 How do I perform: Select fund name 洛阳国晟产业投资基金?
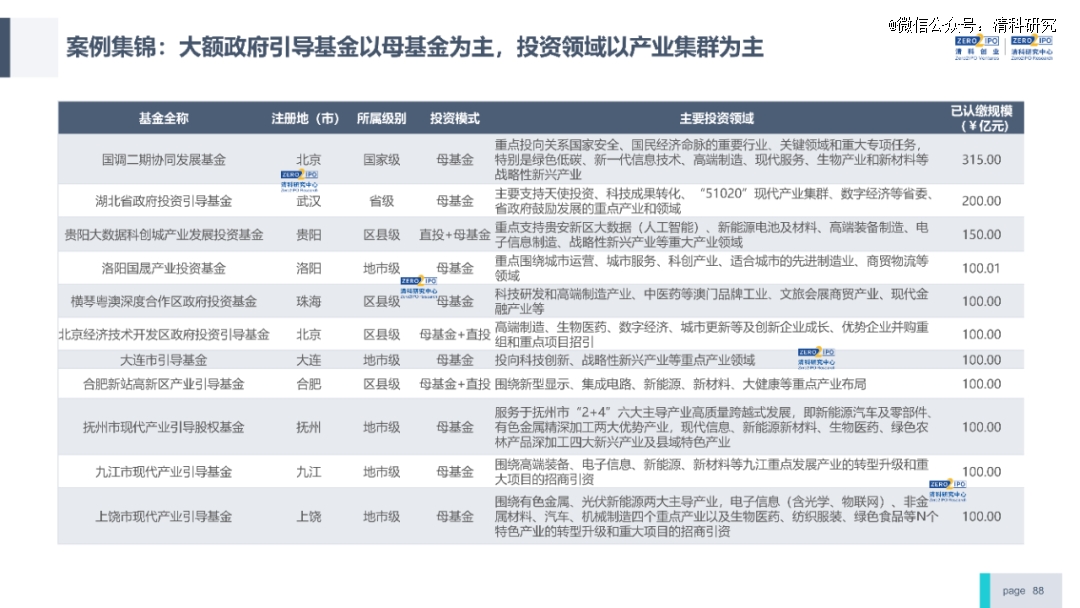[x=163, y=269]
